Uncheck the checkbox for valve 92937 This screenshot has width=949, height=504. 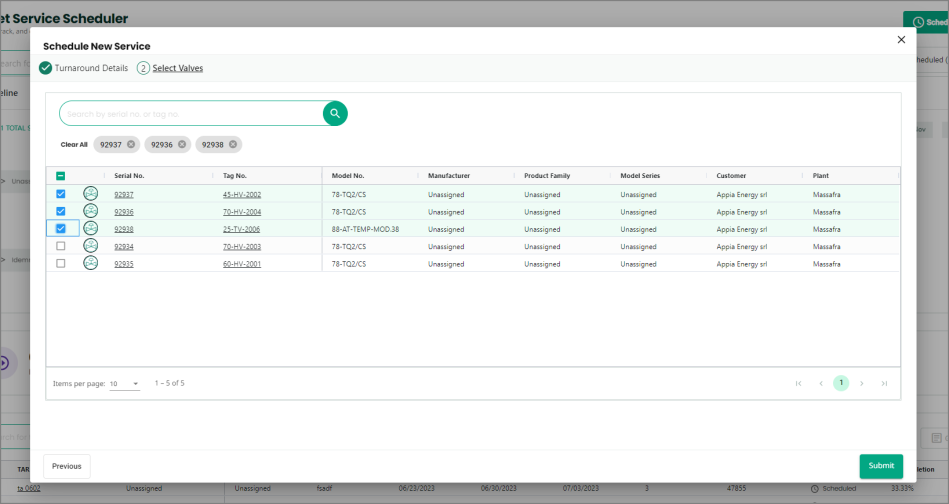click(x=61, y=194)
